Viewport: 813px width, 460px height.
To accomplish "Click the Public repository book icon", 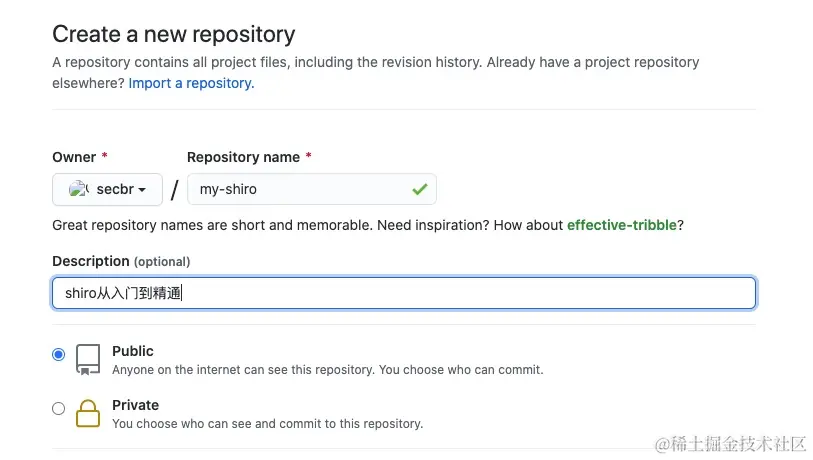I will click(89, 359).
